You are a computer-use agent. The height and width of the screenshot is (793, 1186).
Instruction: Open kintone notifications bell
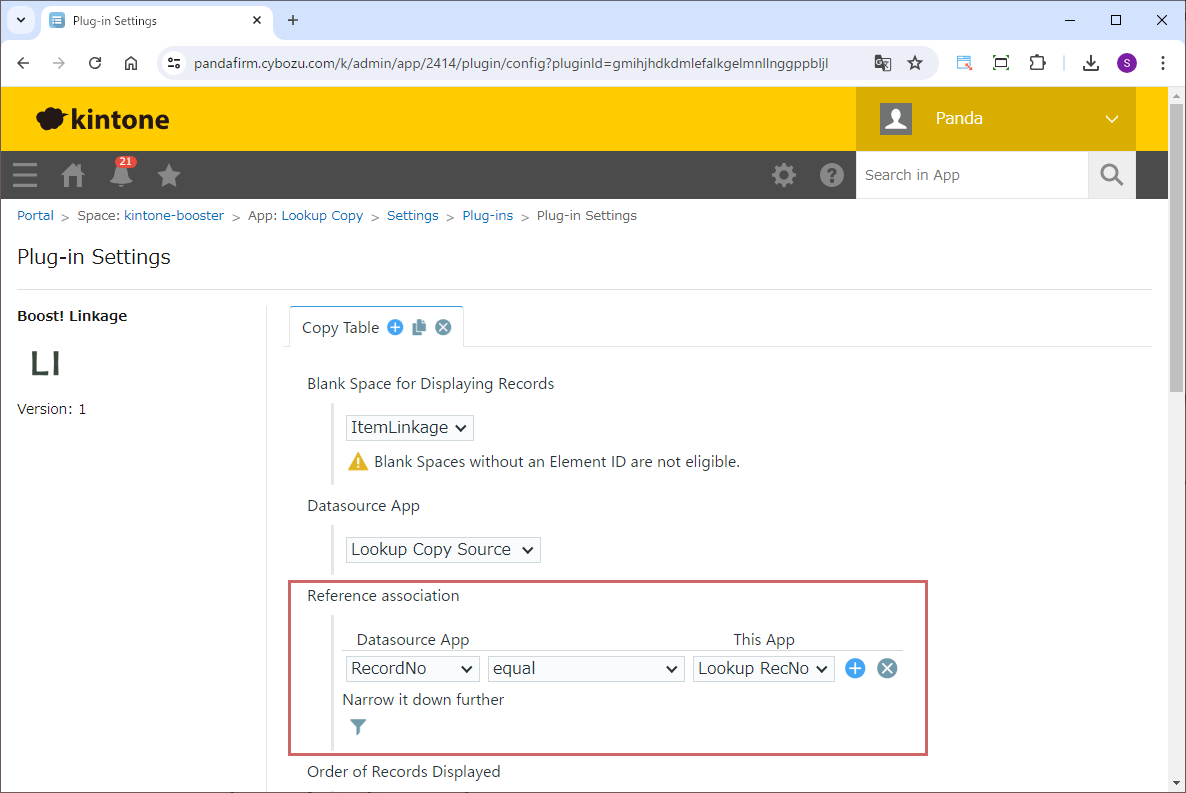click(x=121, y=176)
